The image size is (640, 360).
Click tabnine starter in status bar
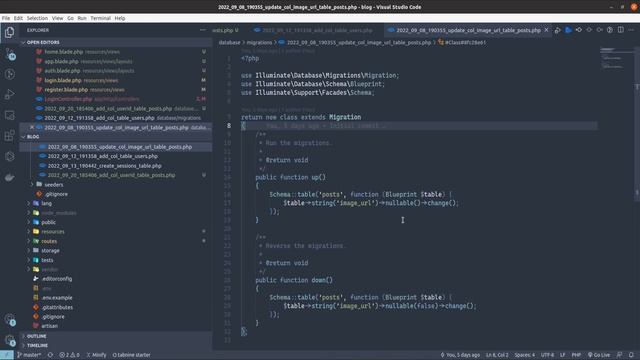[x=131, y=355]
